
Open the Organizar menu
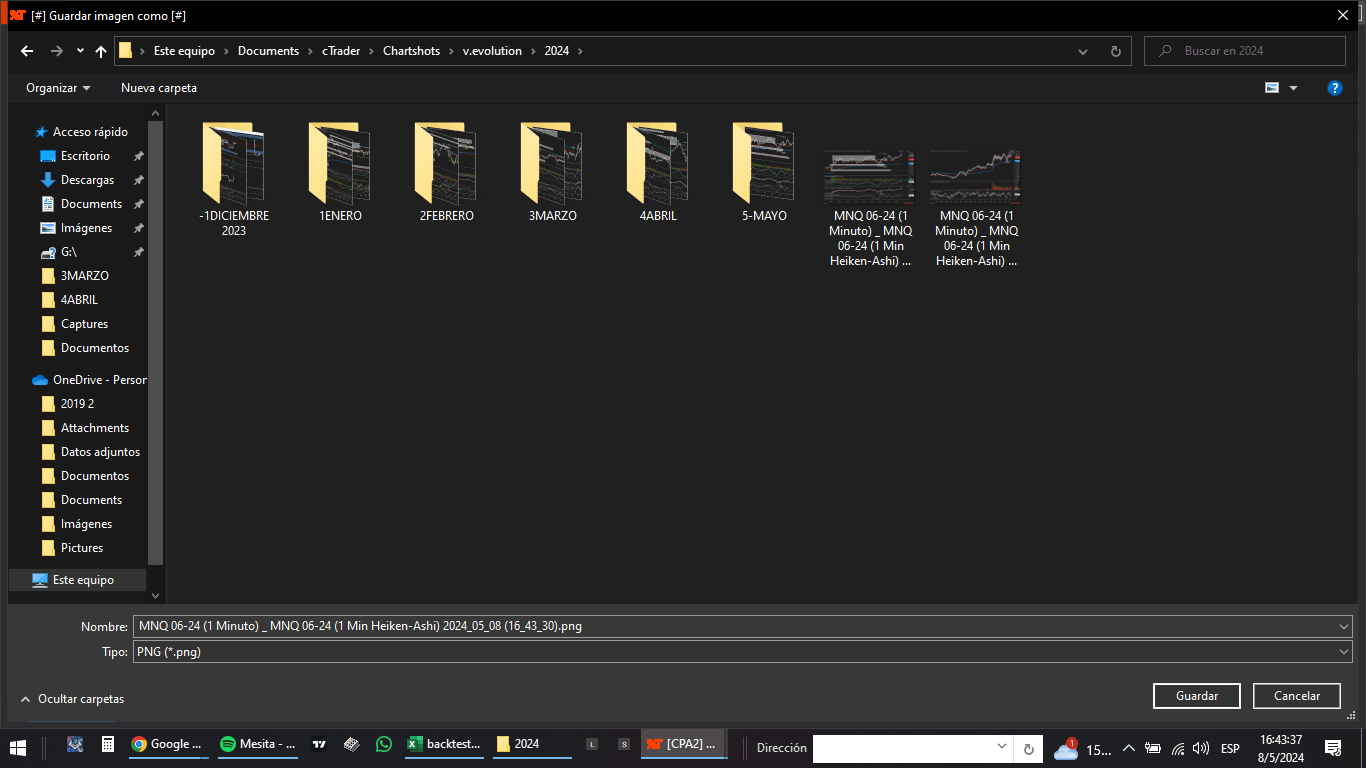tap(58, 88)
